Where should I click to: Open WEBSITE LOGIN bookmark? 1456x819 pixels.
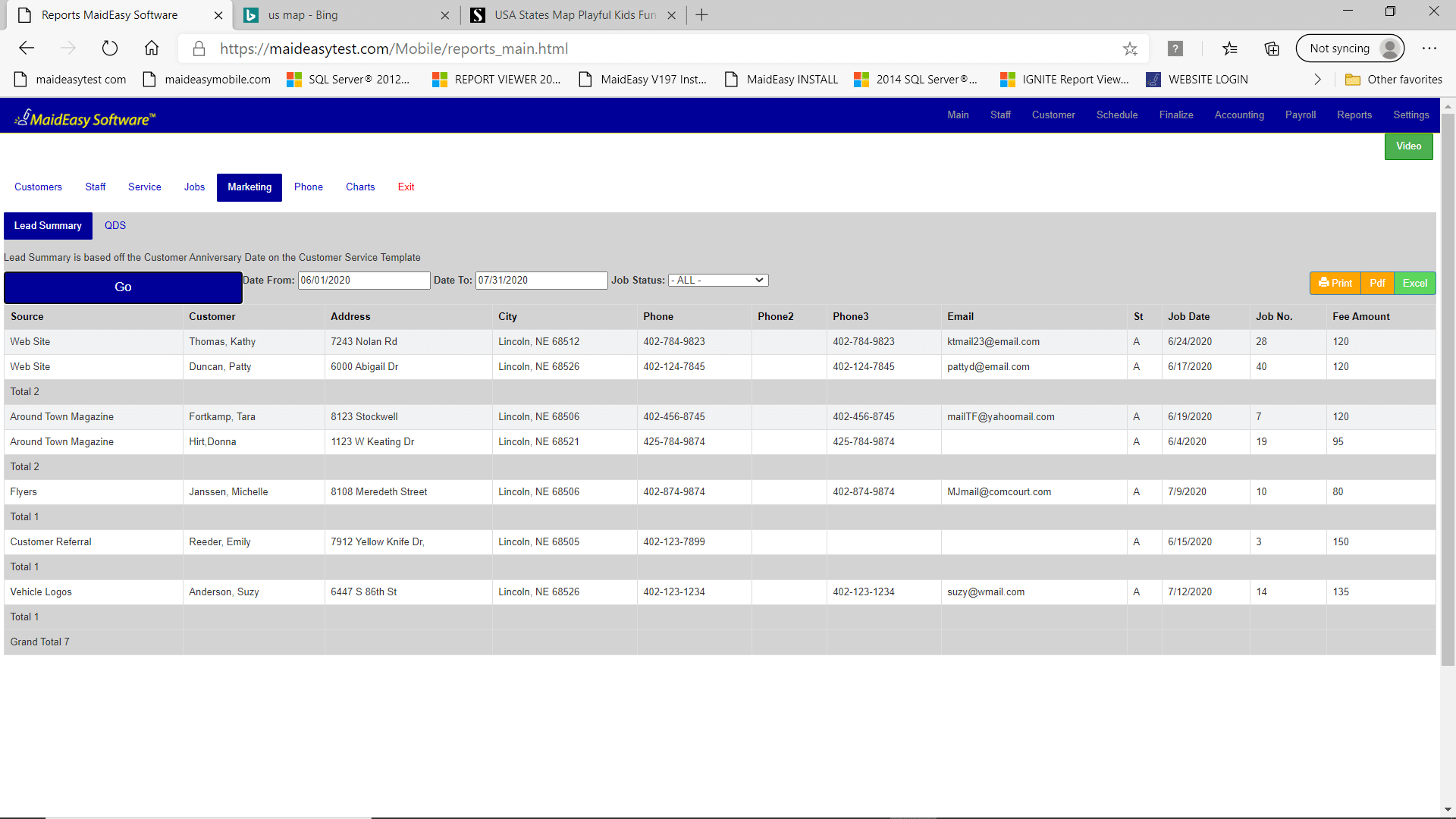pos(1197,80)
